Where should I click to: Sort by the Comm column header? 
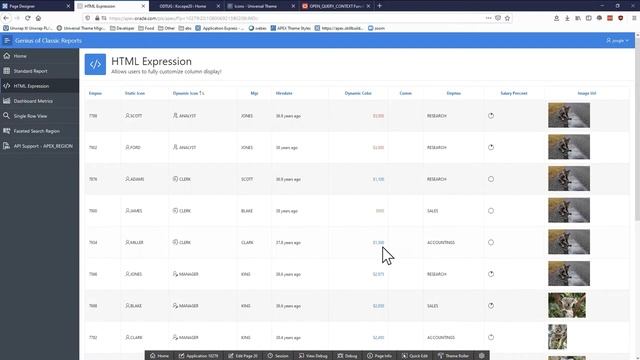click(405, 93)
